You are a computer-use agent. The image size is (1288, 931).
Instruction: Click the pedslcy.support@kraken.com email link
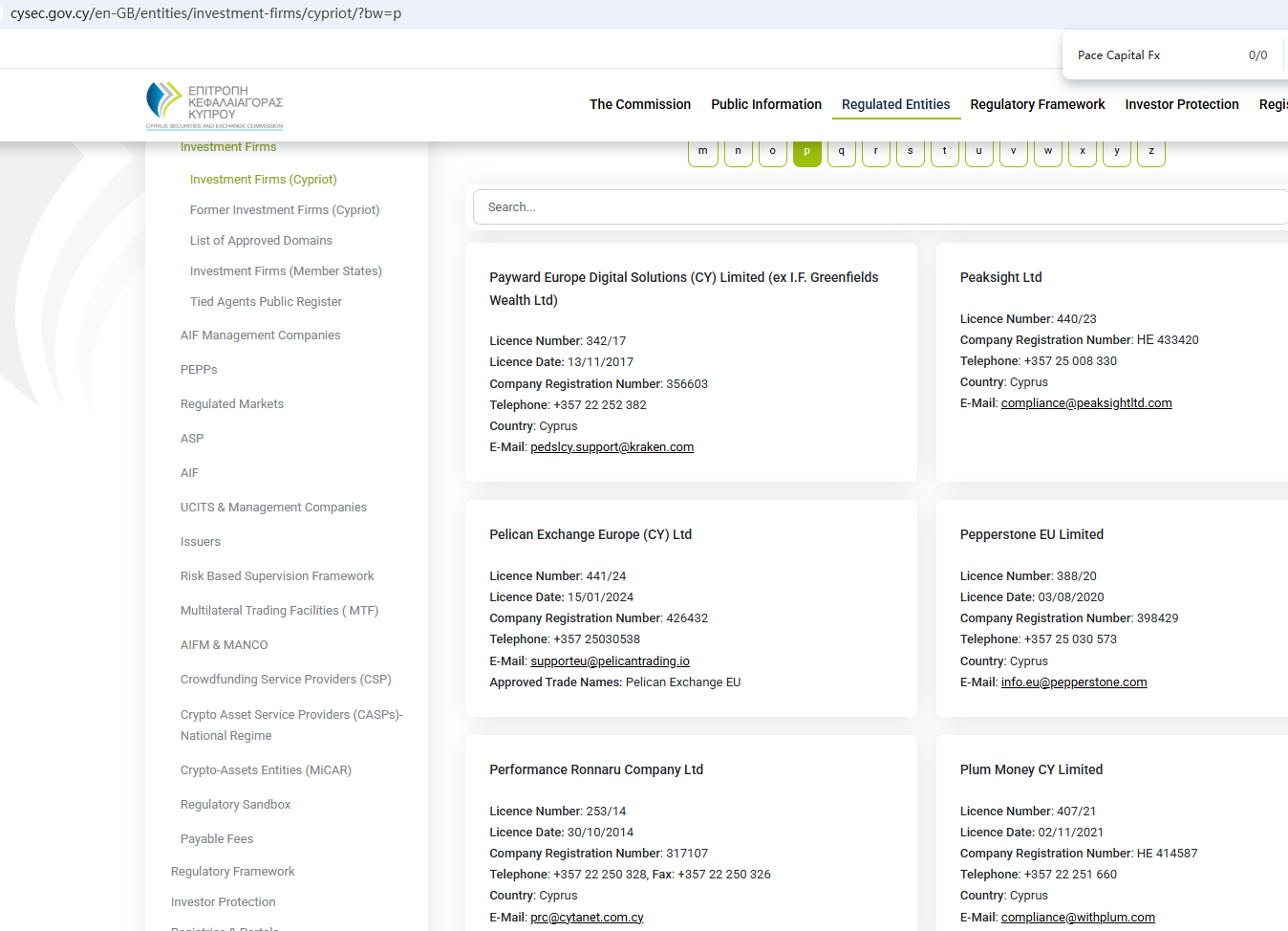pyautogui.click(x=612, y=447)
